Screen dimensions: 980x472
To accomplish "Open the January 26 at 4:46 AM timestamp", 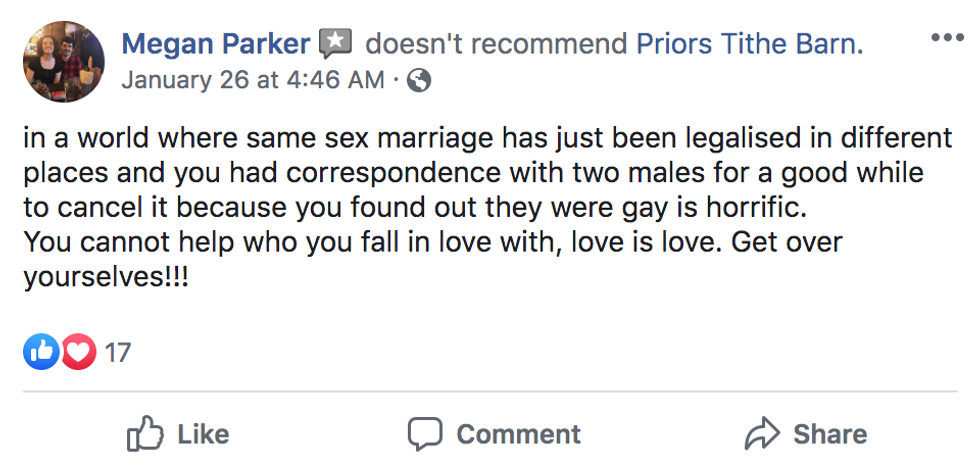I will (252, 81).
